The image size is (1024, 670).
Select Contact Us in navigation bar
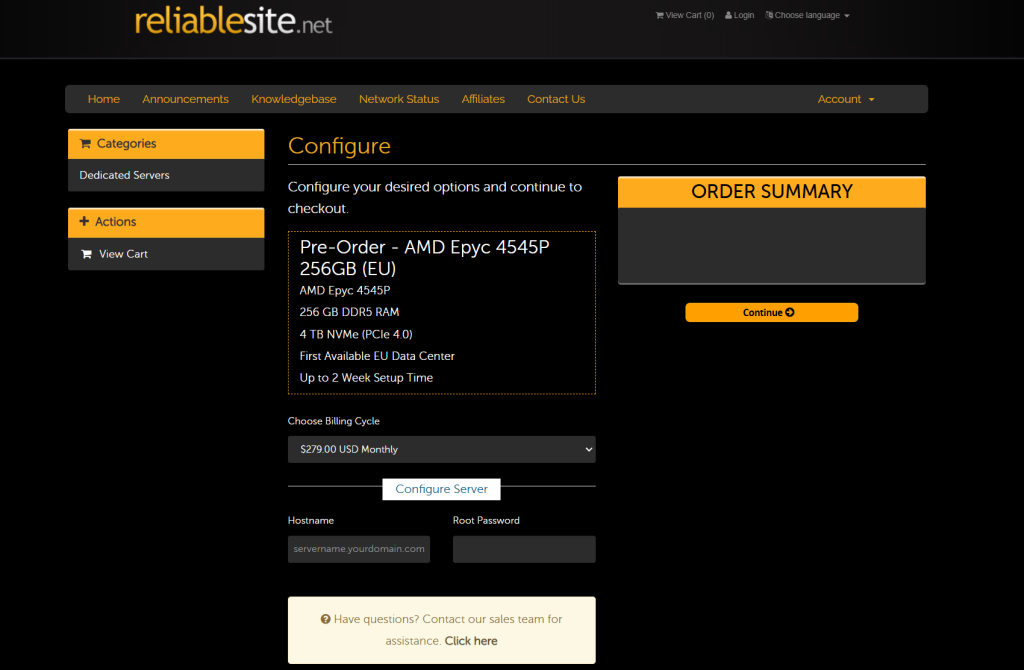click(x=556, y=99)
